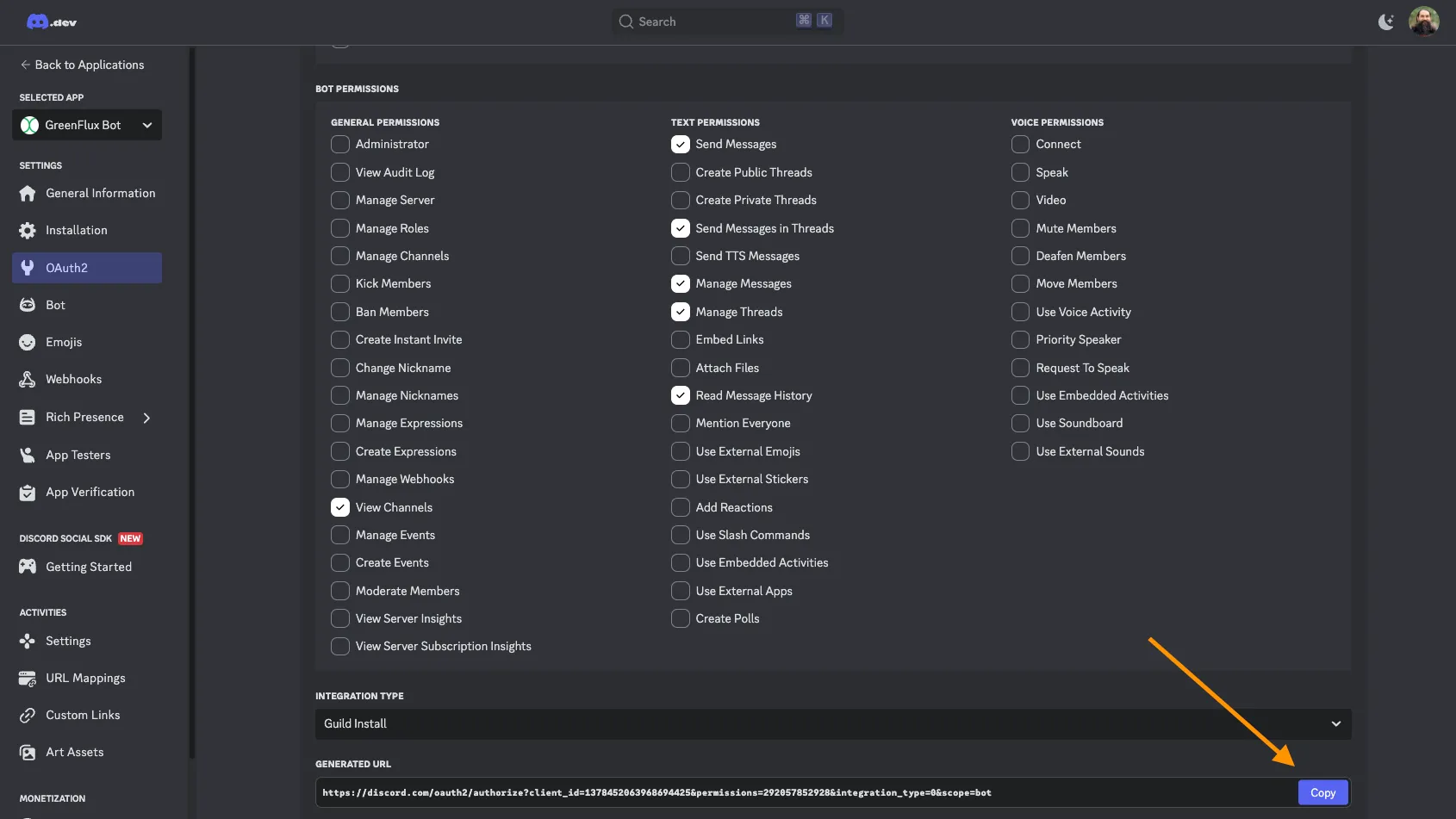Click the Webhooks icon in sidebar

[28, 379]
